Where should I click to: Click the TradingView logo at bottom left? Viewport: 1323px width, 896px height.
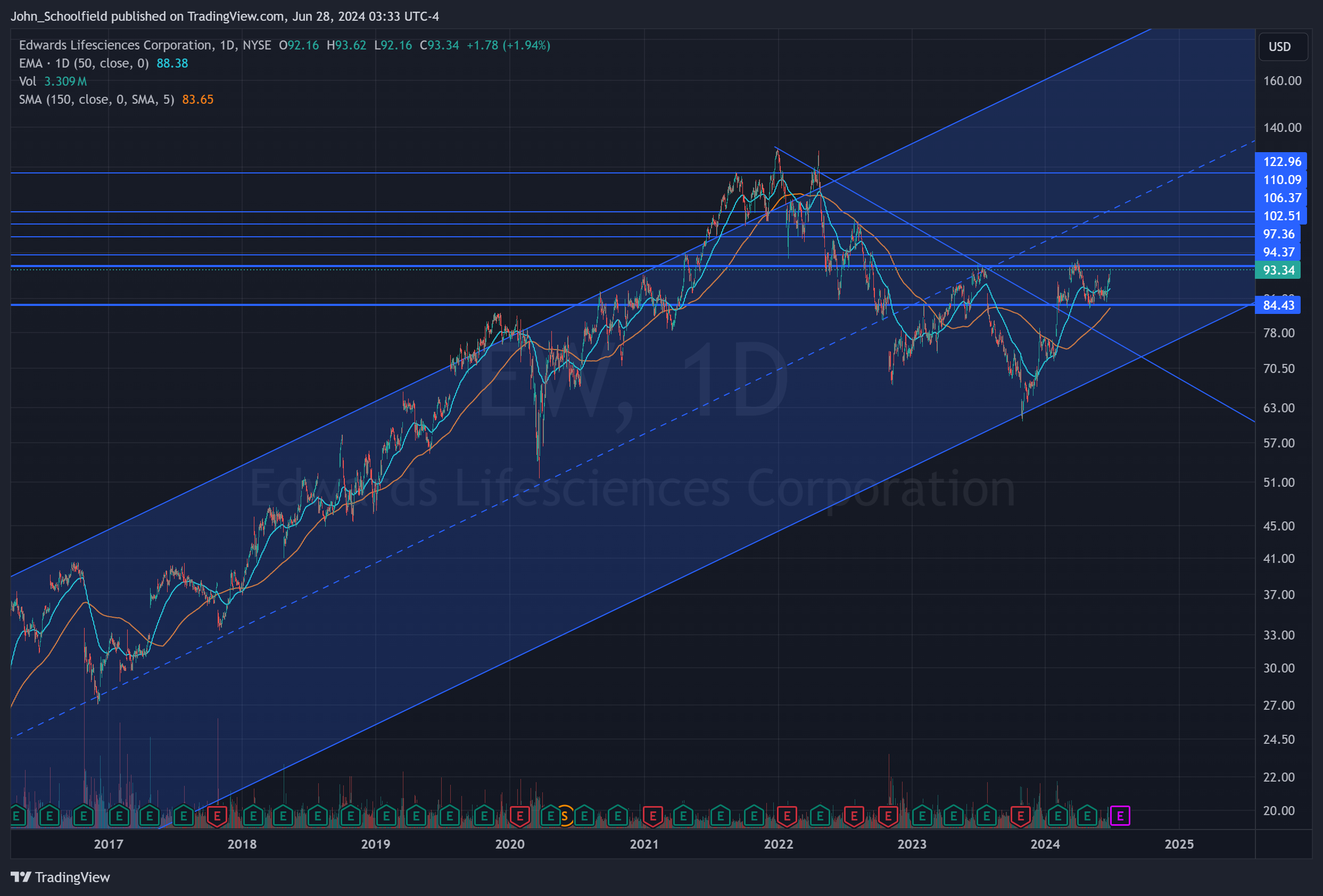click(x=60, y=877)
